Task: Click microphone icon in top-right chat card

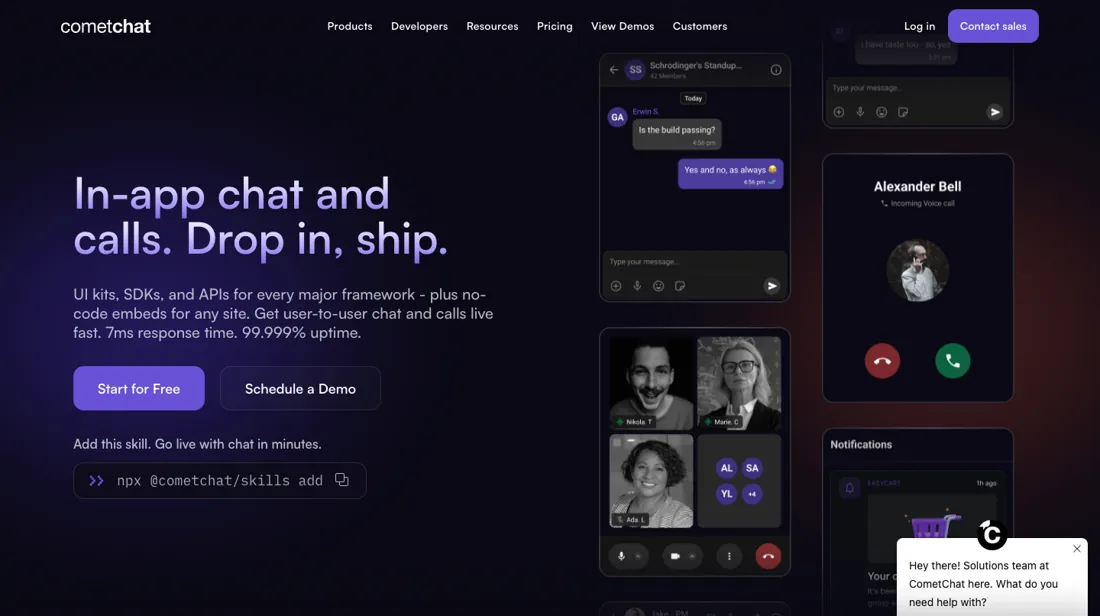Action: 860,112
